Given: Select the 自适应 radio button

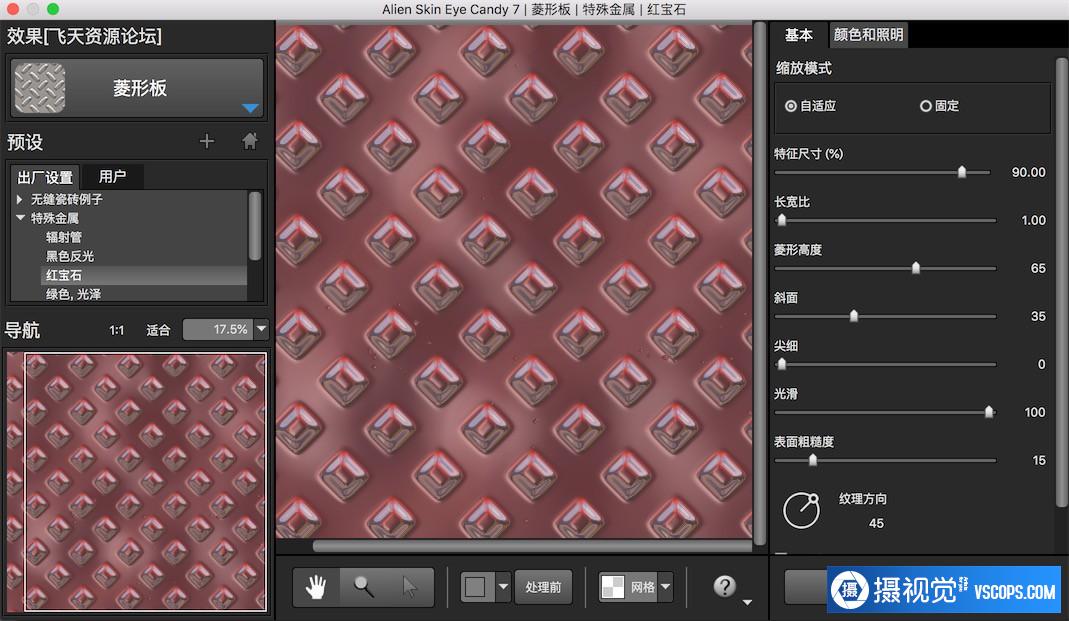Looking at the screenshot, I should tap(791, 106).
